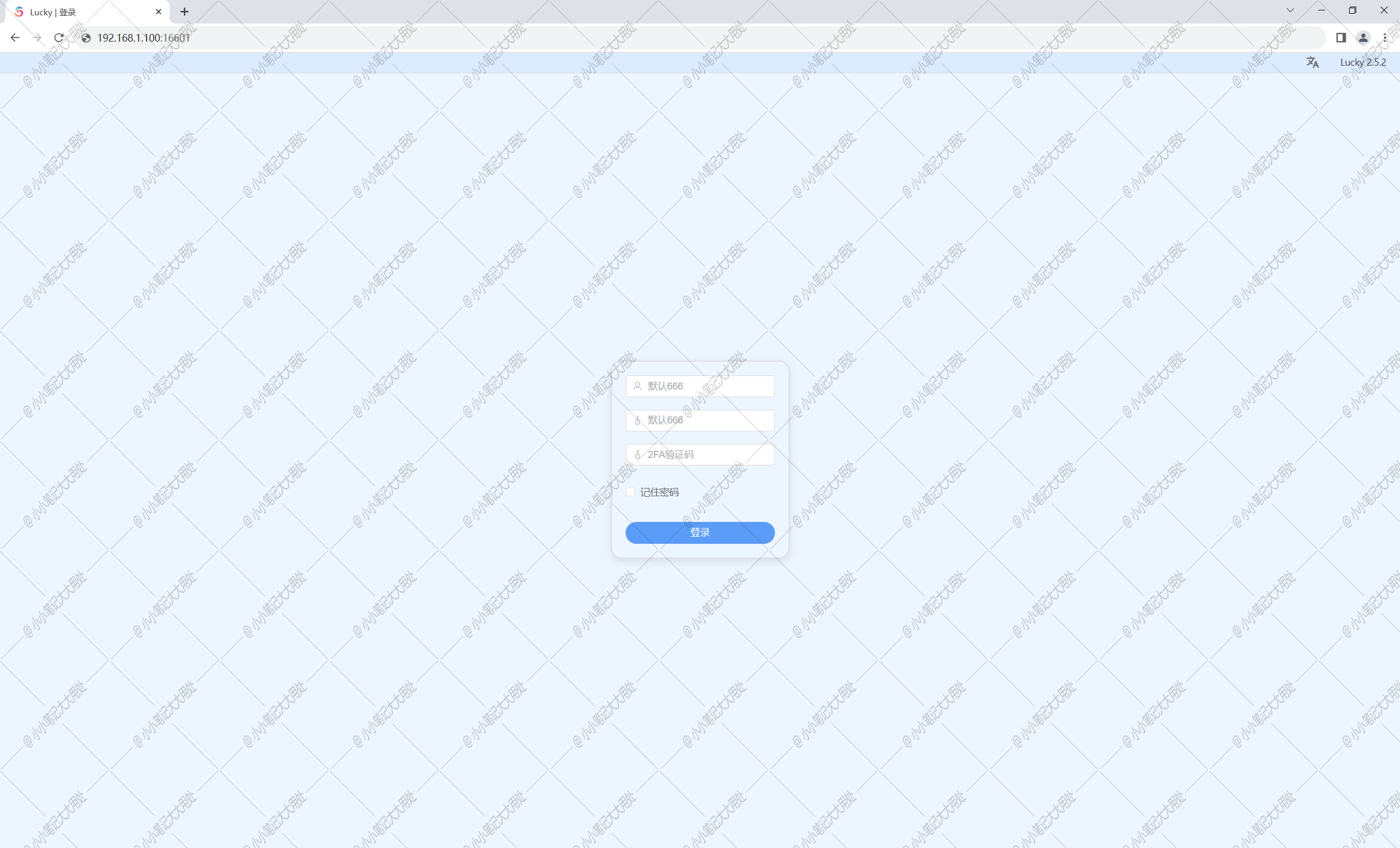Enable the 记住密码 checkbox

[x=630, y=492]
